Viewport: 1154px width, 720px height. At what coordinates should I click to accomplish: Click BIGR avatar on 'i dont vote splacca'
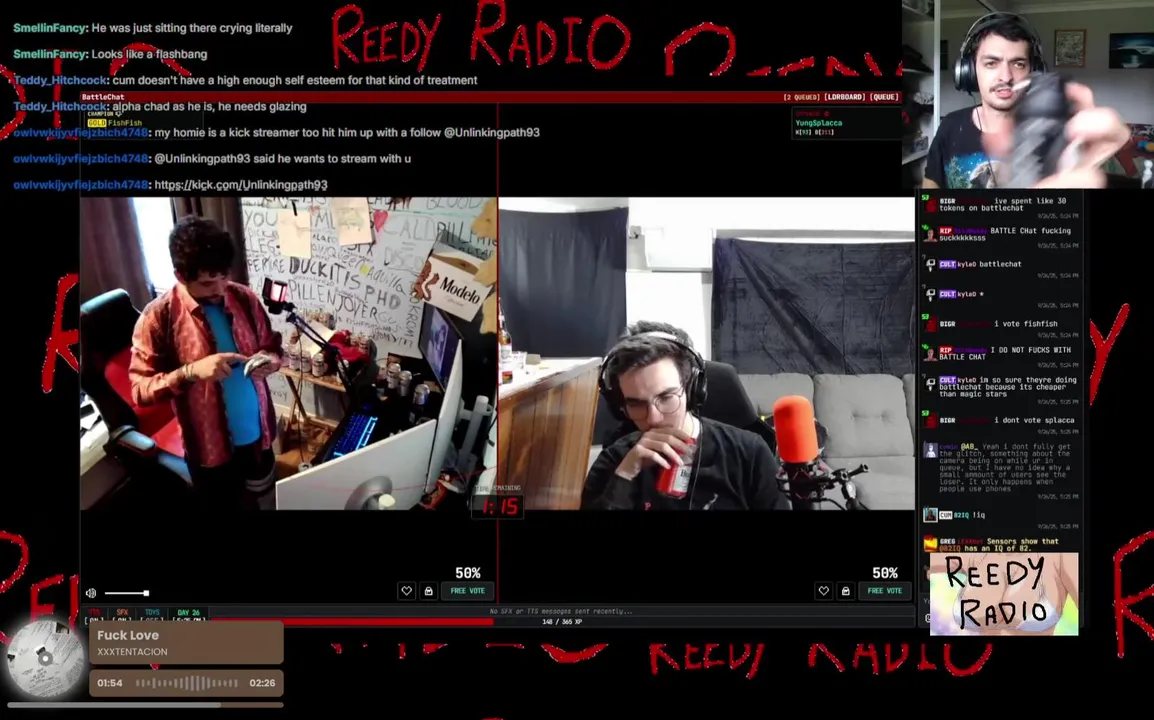tap(930, 420)
